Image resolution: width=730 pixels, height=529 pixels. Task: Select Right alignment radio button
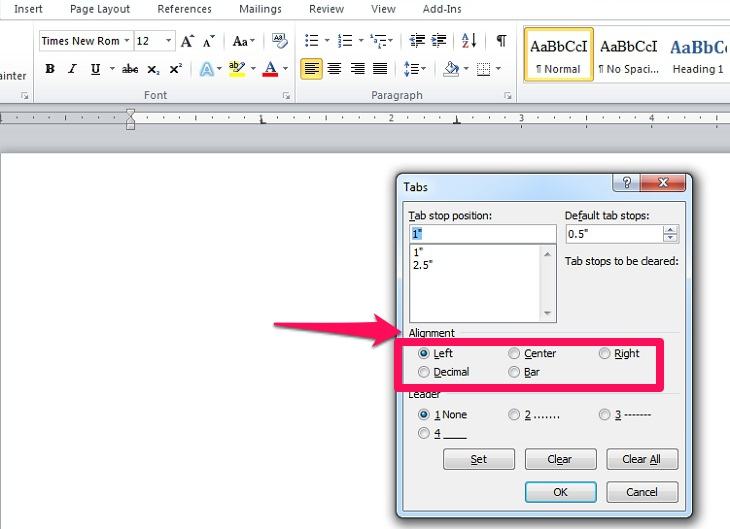click(x=604, y=353)
